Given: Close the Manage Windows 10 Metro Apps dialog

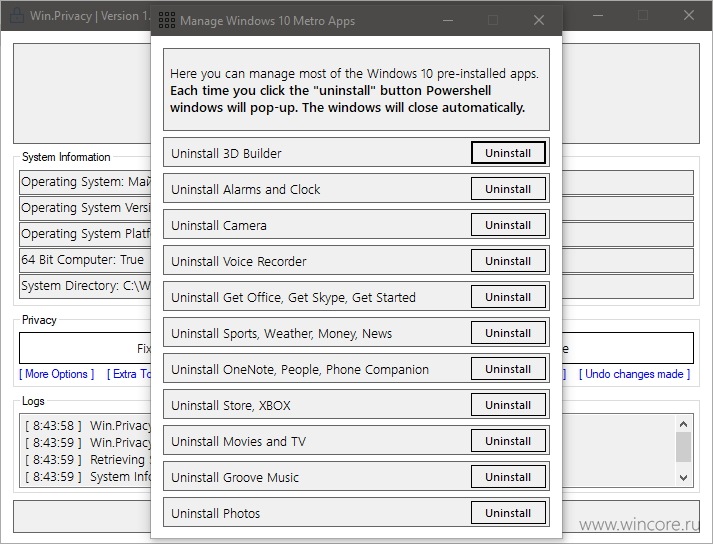Looking at the screenshot, I should (x=539, y=20).
